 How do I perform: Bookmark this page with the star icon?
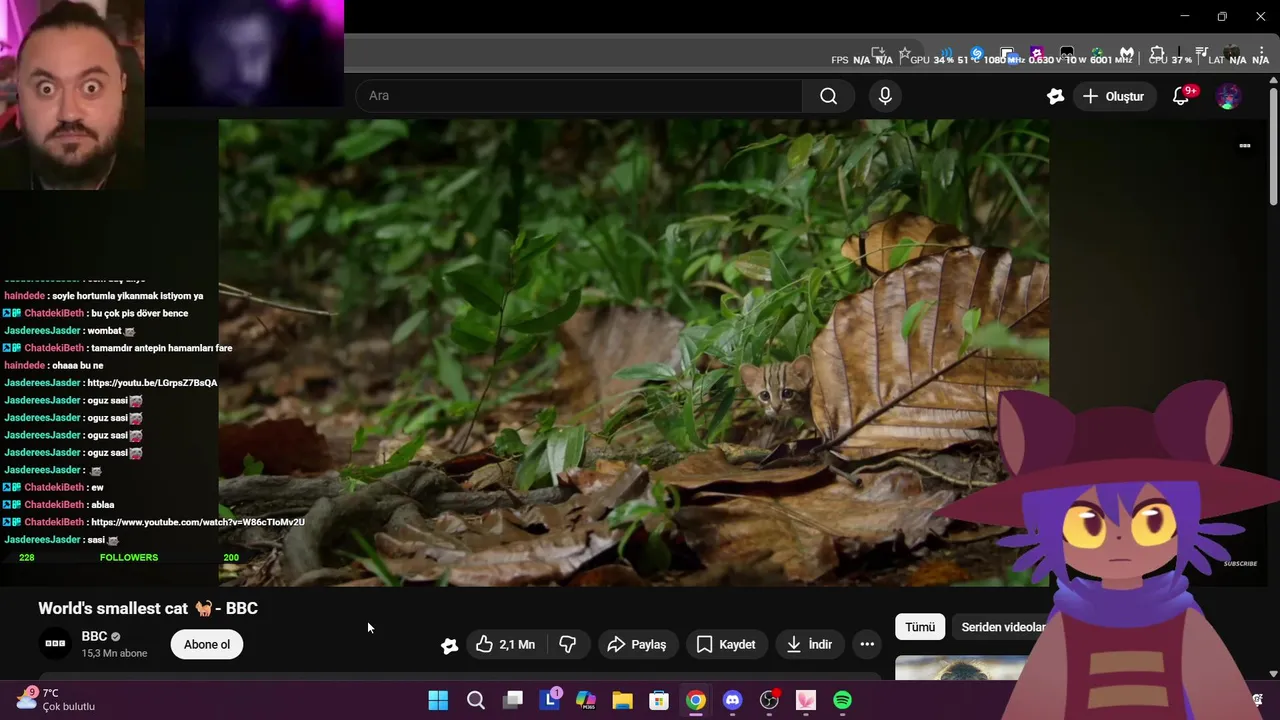pyautogui.click(x=905, y=53)
